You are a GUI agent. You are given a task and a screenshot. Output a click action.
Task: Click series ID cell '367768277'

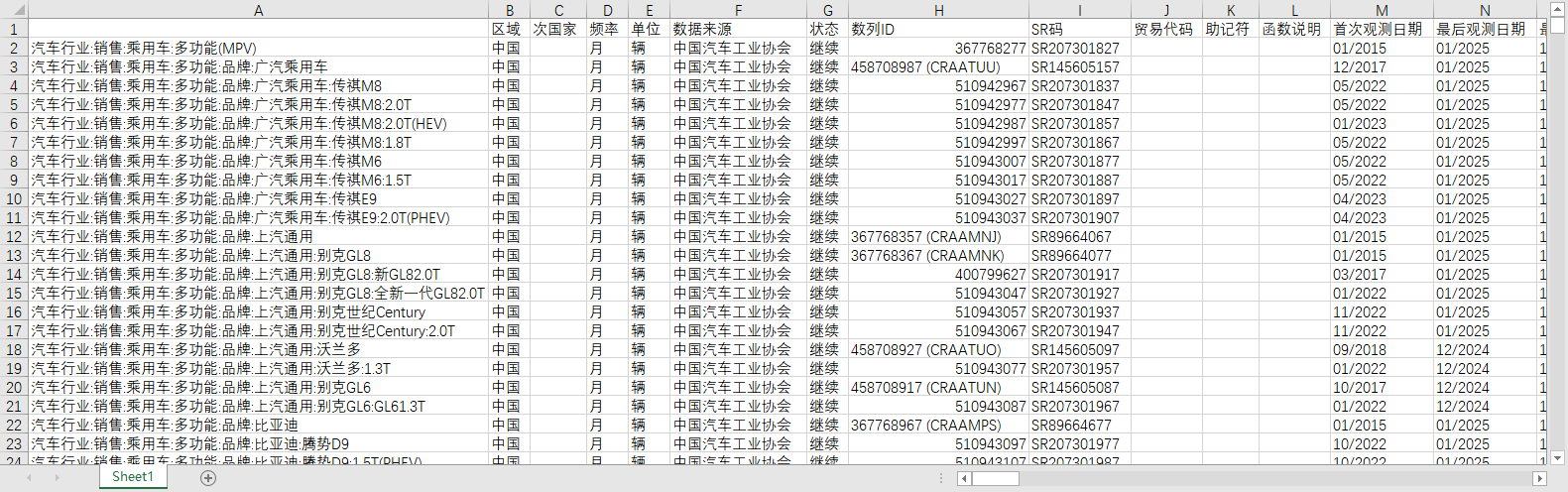point(938,48)
